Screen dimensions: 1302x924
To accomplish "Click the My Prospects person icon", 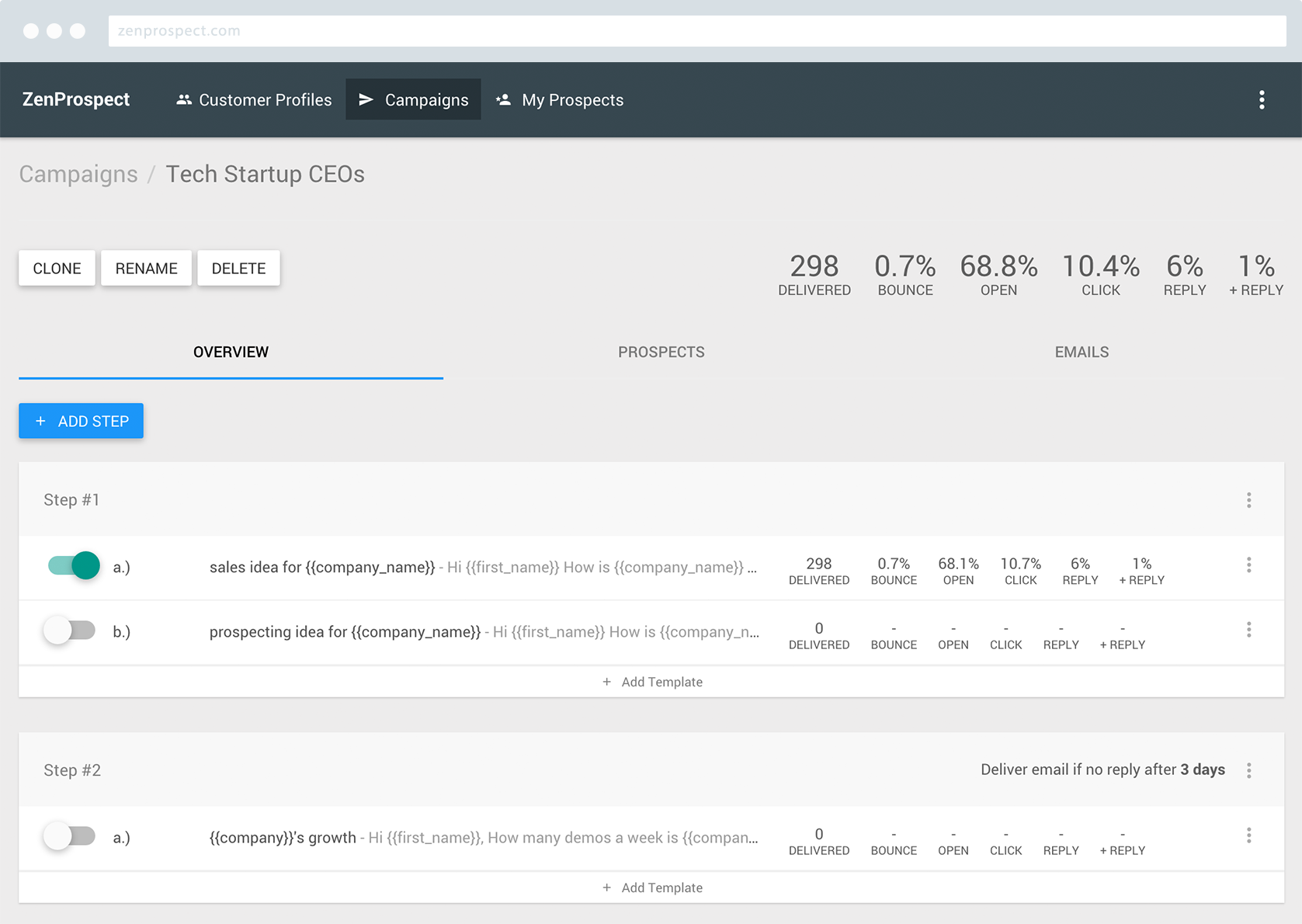I will point(503,99).
